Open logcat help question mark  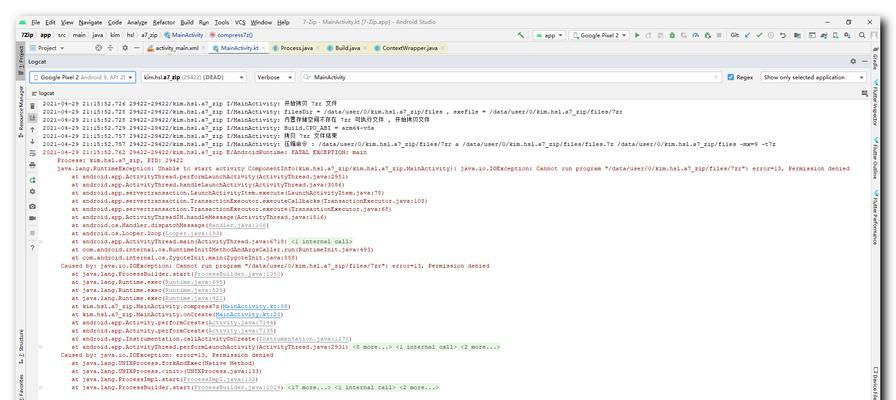coord(32,248)
